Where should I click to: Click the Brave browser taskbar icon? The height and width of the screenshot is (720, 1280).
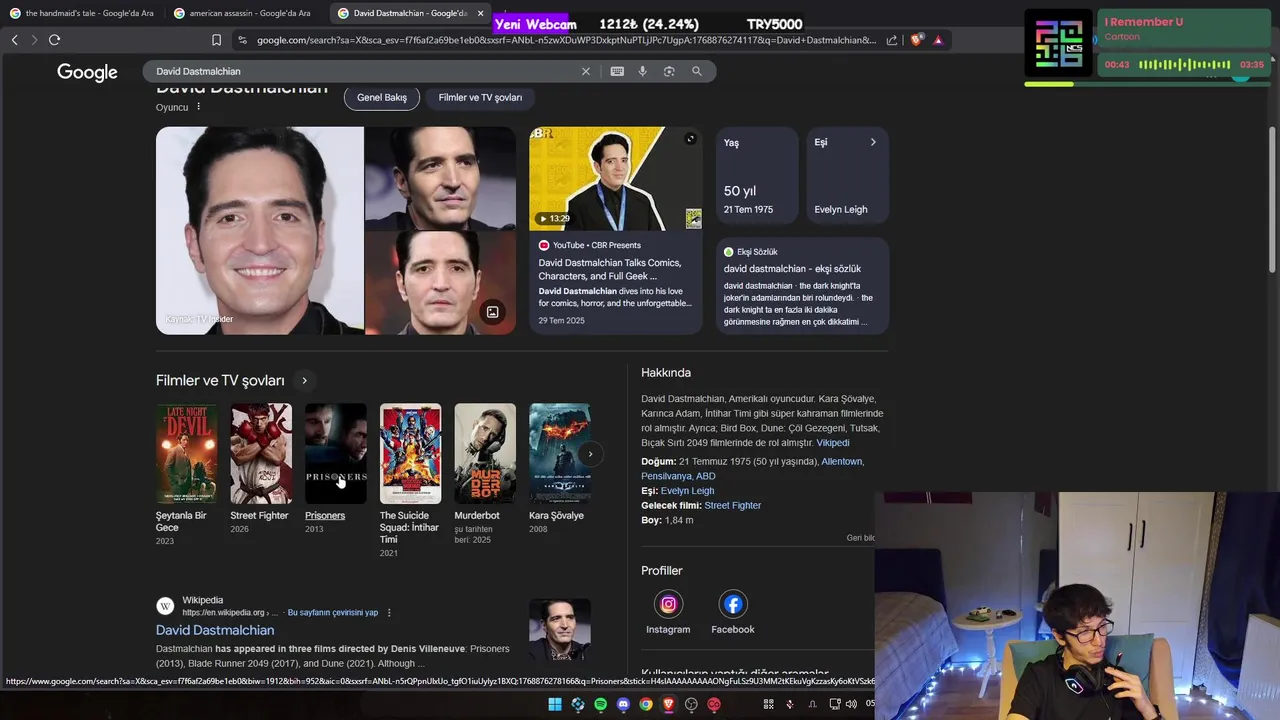668,704
